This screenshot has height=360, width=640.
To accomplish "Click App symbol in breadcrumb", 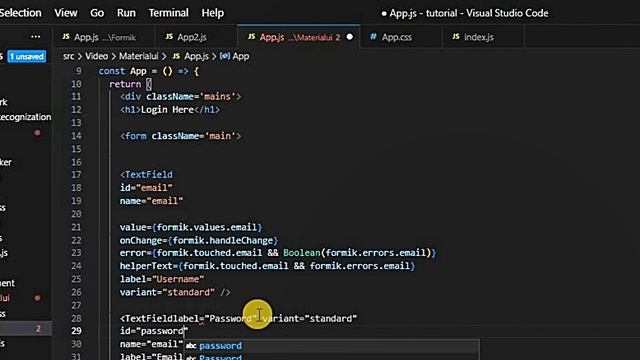I will coord(241,56).
